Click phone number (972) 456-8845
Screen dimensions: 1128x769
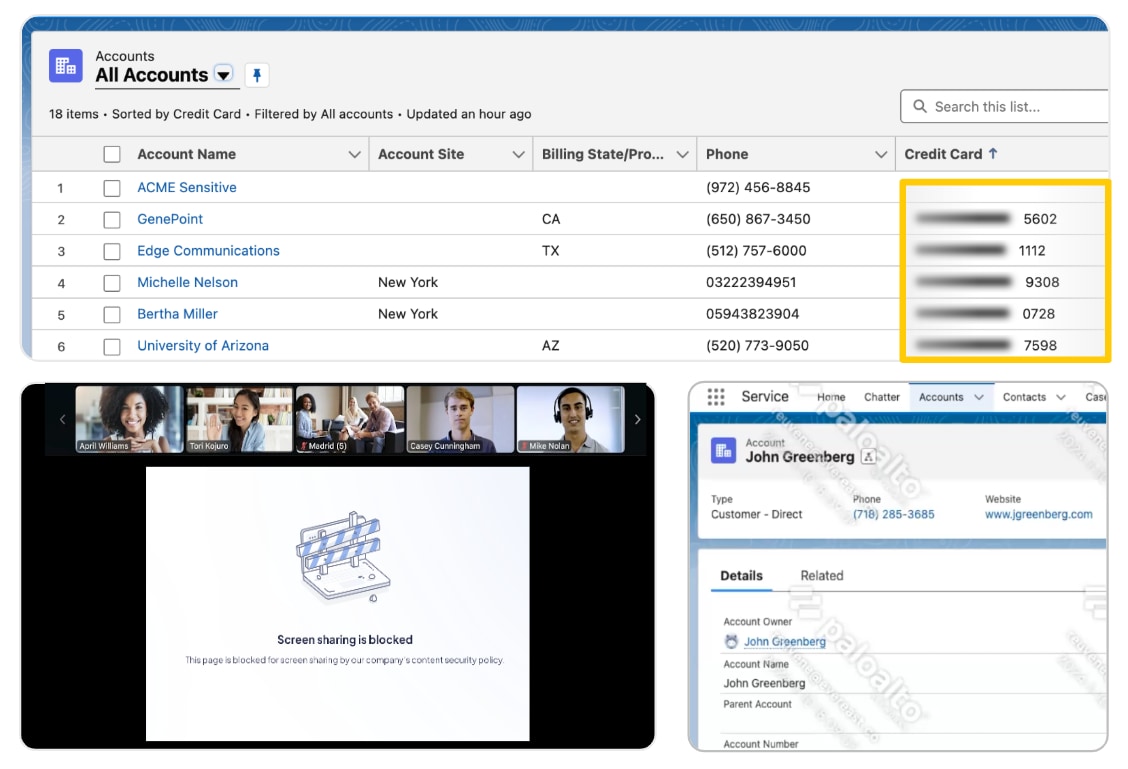pyautogui.click(x=758, y=187)
